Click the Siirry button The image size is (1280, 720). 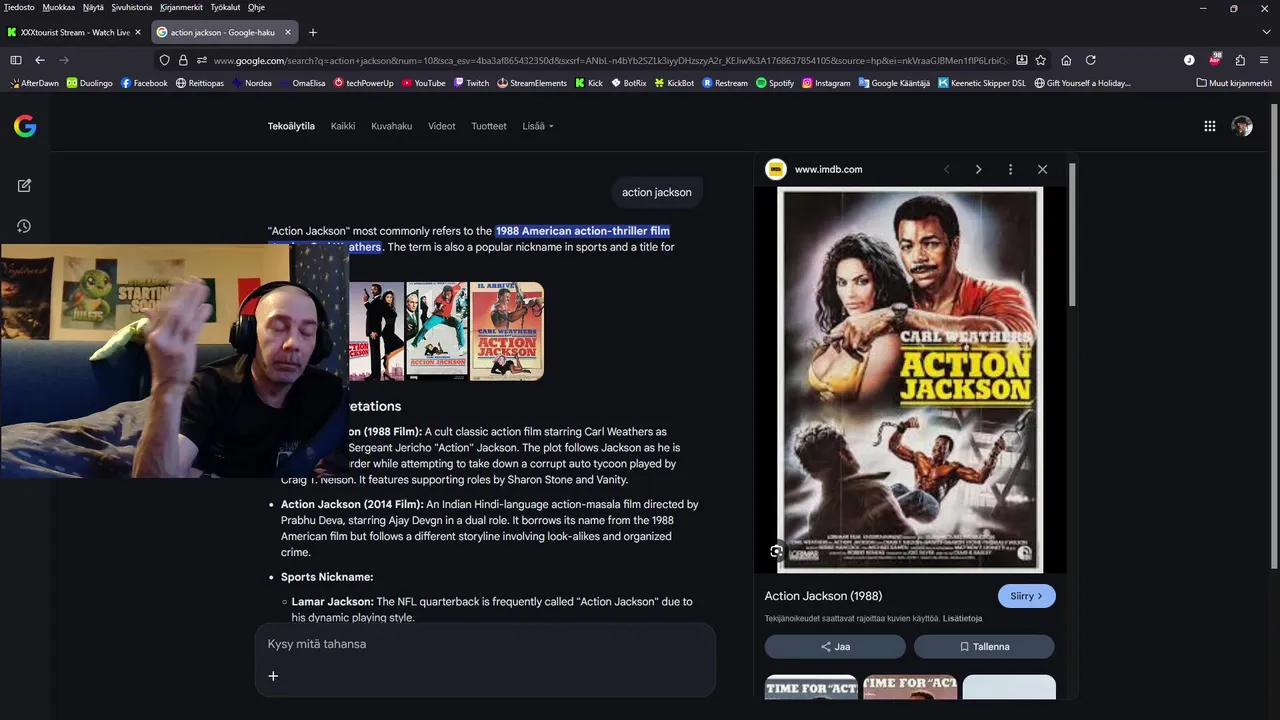point(1026,596)
